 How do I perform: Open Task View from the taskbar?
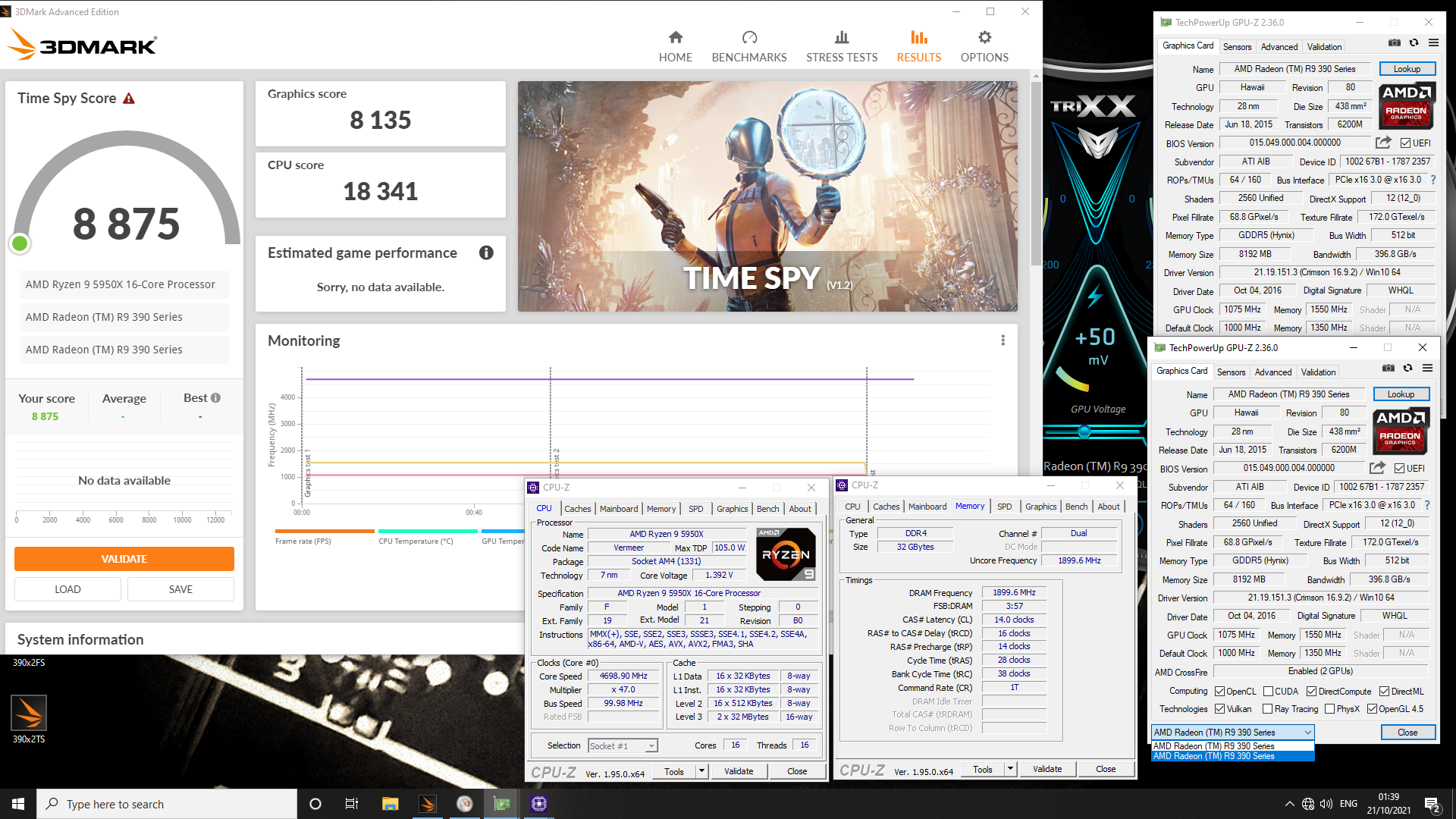(352, 804)
